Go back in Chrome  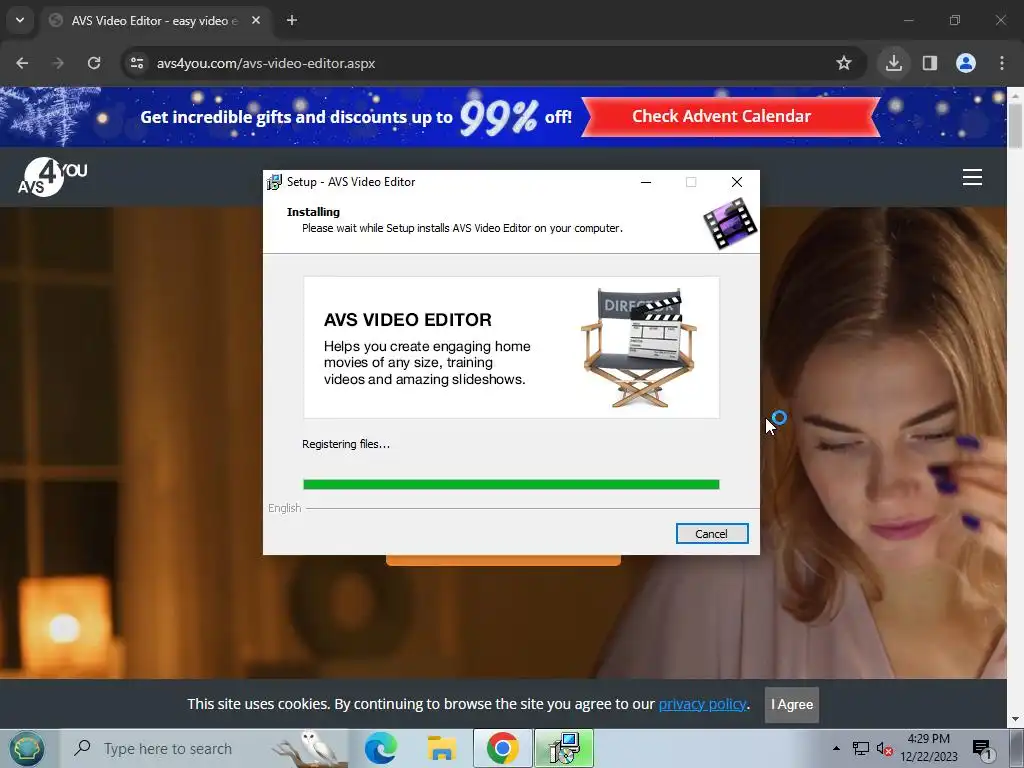(x=22, y=63)
